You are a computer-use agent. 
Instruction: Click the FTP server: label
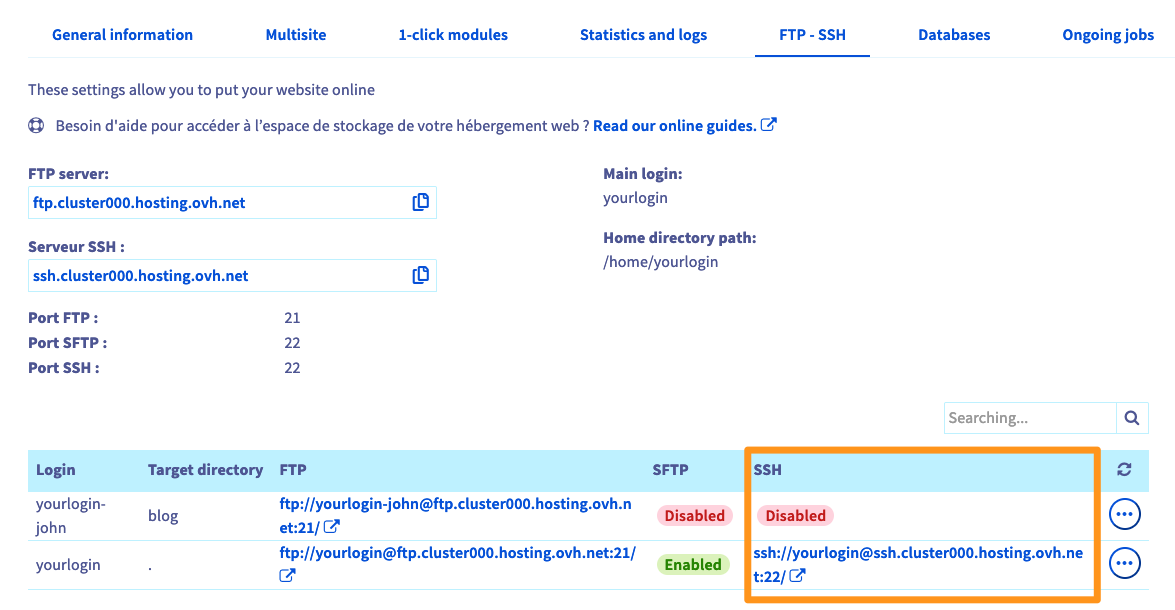(x=68, y=173)
